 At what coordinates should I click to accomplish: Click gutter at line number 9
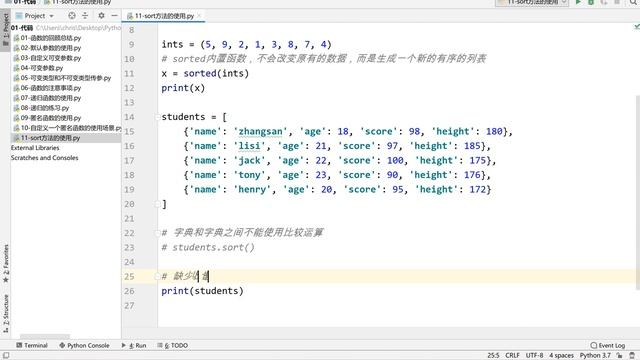[x=131, y=44]
